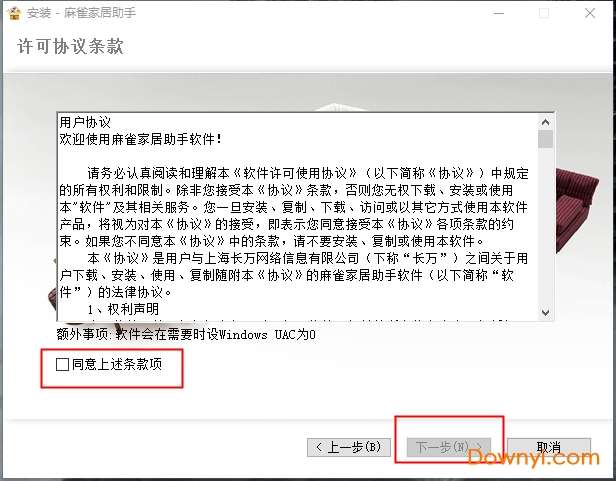Click the license box scroll-up arrow
The image size is (616, 481).
pyautogui.click(x=545, y=122)
